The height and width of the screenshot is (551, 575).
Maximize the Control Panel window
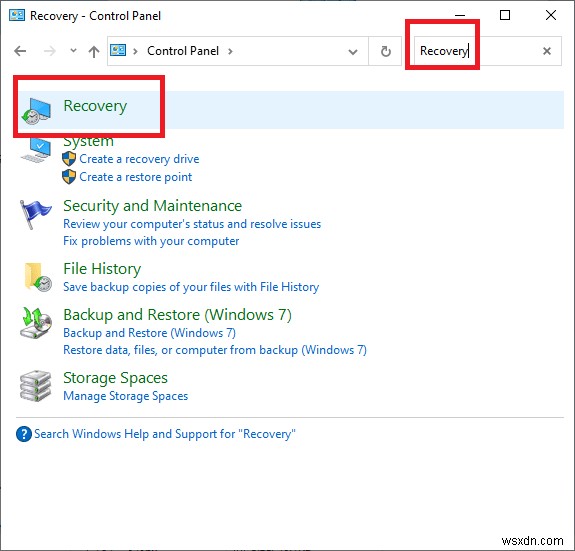tap(505, 15)
